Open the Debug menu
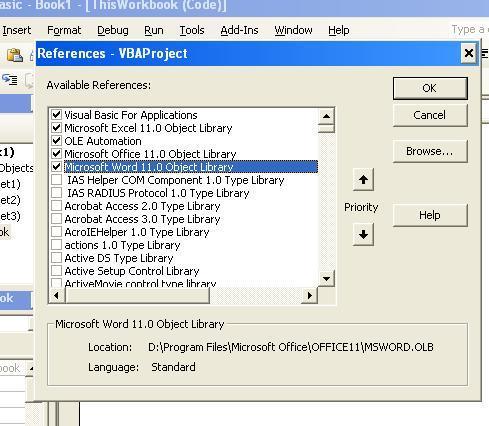 point(113,30)
